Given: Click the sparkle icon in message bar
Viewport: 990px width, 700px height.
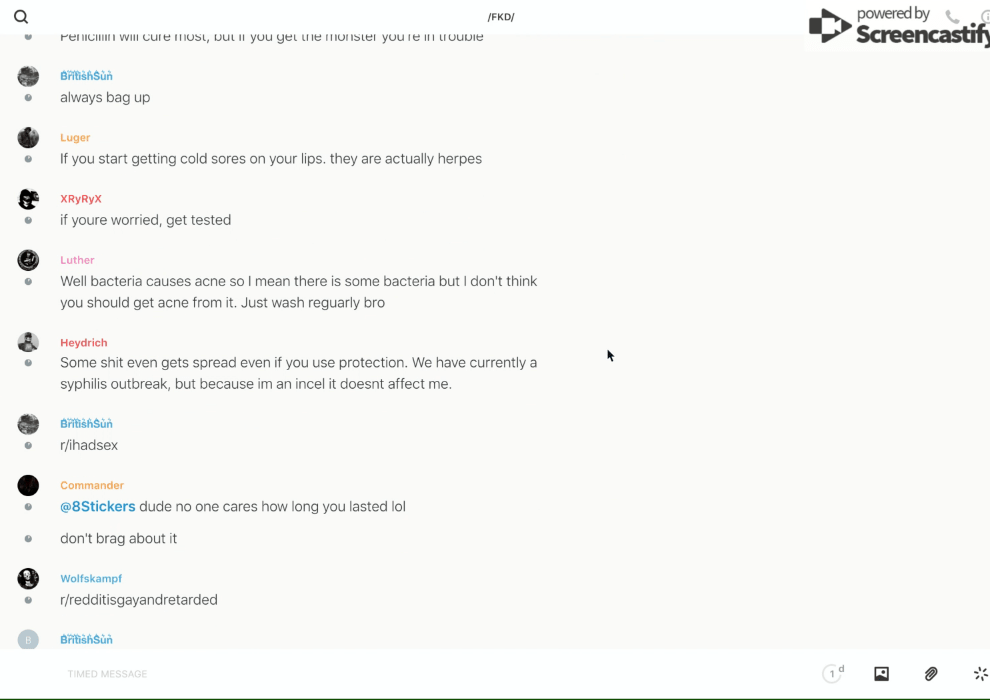Looking at the screenshot, I should tap(980, 674).
